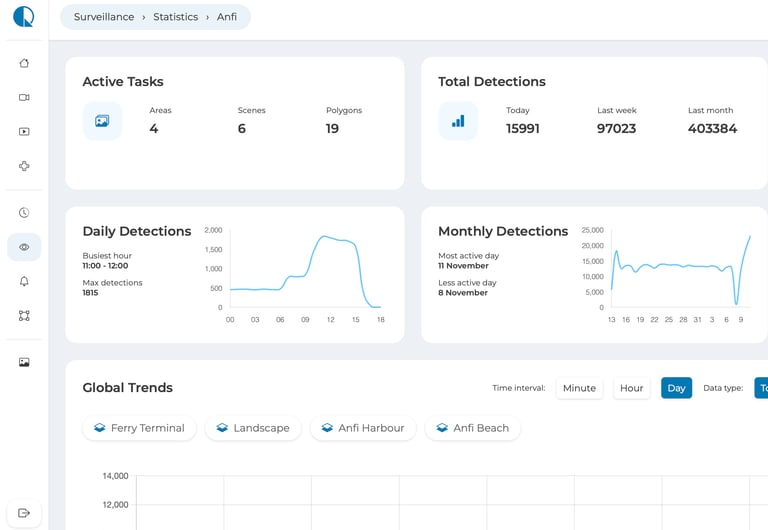Select the eye surveillance icon in the sidebar
Image resolution: width=768 pixels, height=530 pixels.
tap(24, 247)
